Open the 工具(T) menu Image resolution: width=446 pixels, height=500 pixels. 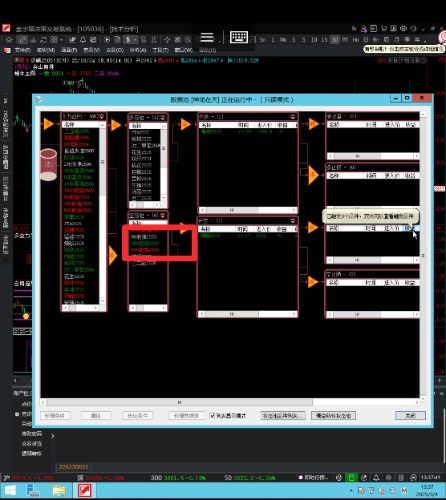click(x=161, y=50)
